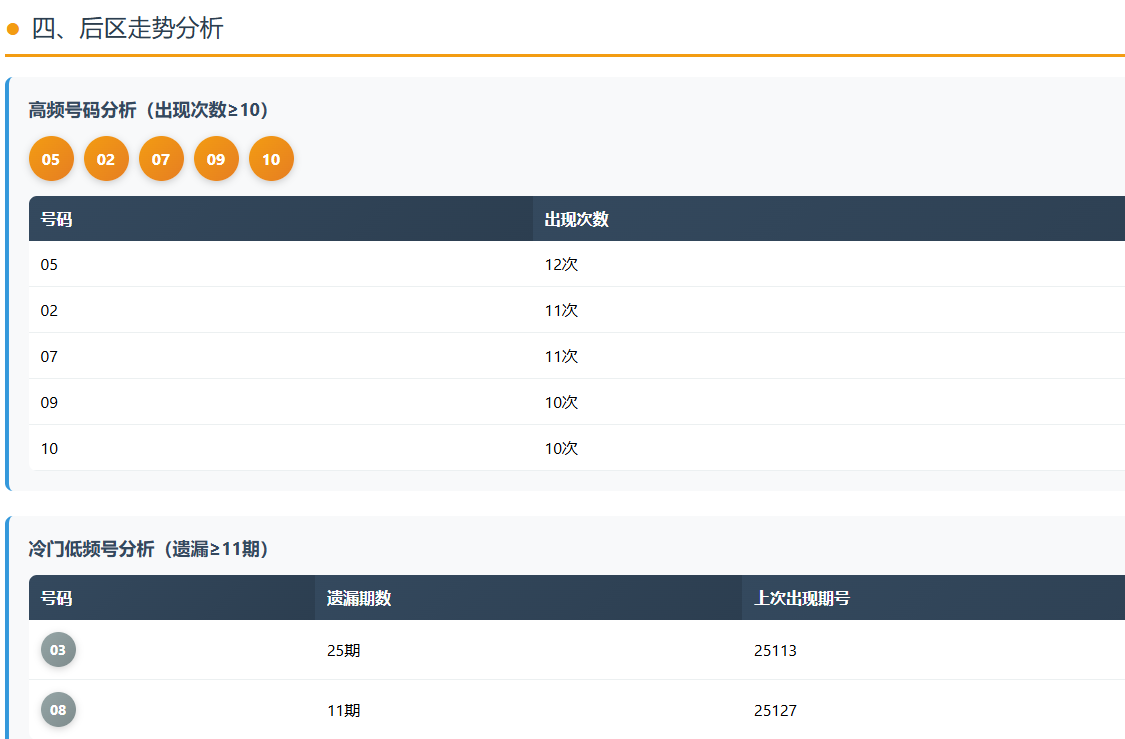Select the orange 02 number ball
Screen dimensions: 1125x739
(x=106, y=159)
